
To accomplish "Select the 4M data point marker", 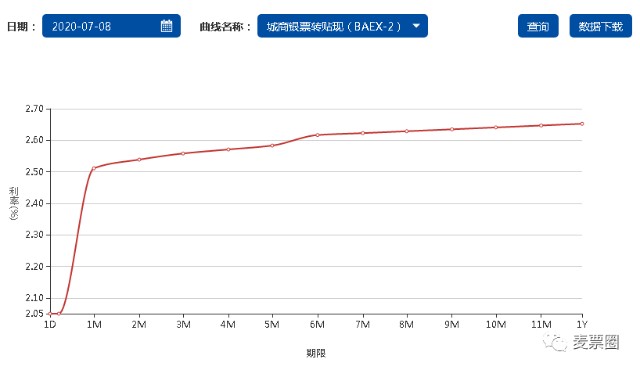I will [x=228, y=149].
